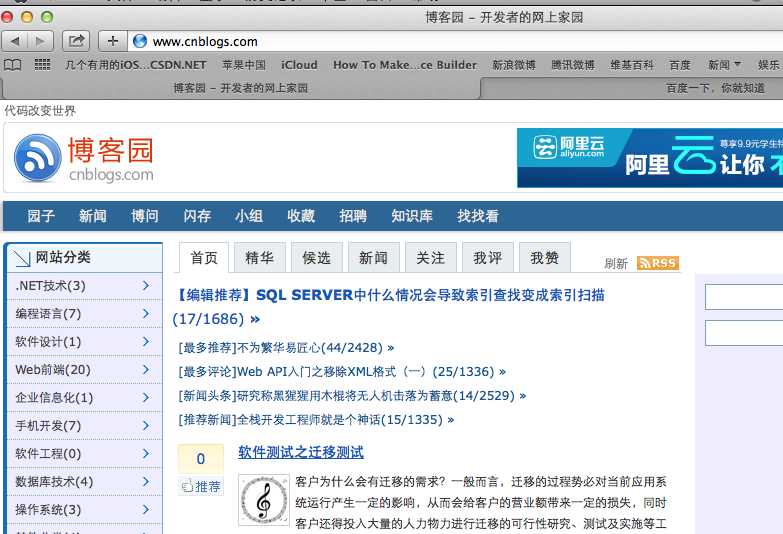Viewport: 783px width, 534px height.
Task: Open the 新闻 bookmarks dropdown
Action: (x=724, y=65)
